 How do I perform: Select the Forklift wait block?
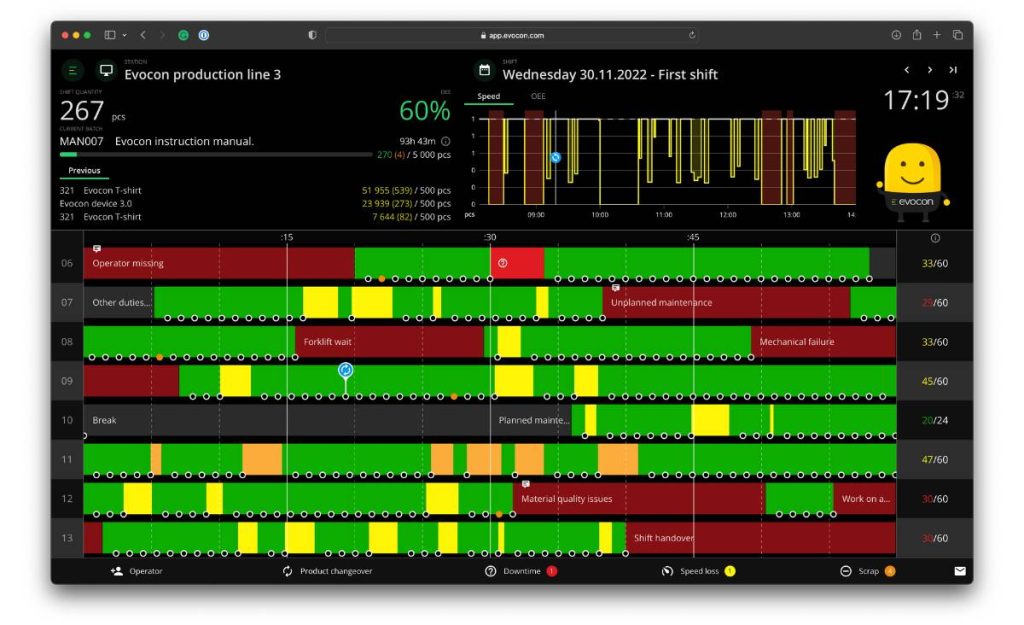click(389, 342)
